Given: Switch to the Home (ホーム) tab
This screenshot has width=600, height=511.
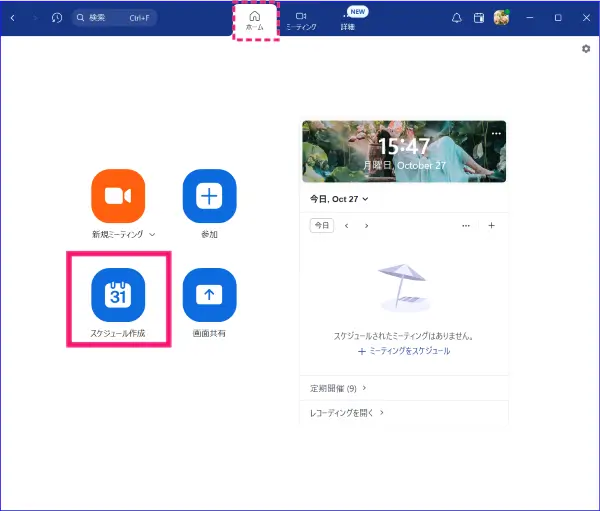Looking at the screenshot, I should (x=254, y=20).
